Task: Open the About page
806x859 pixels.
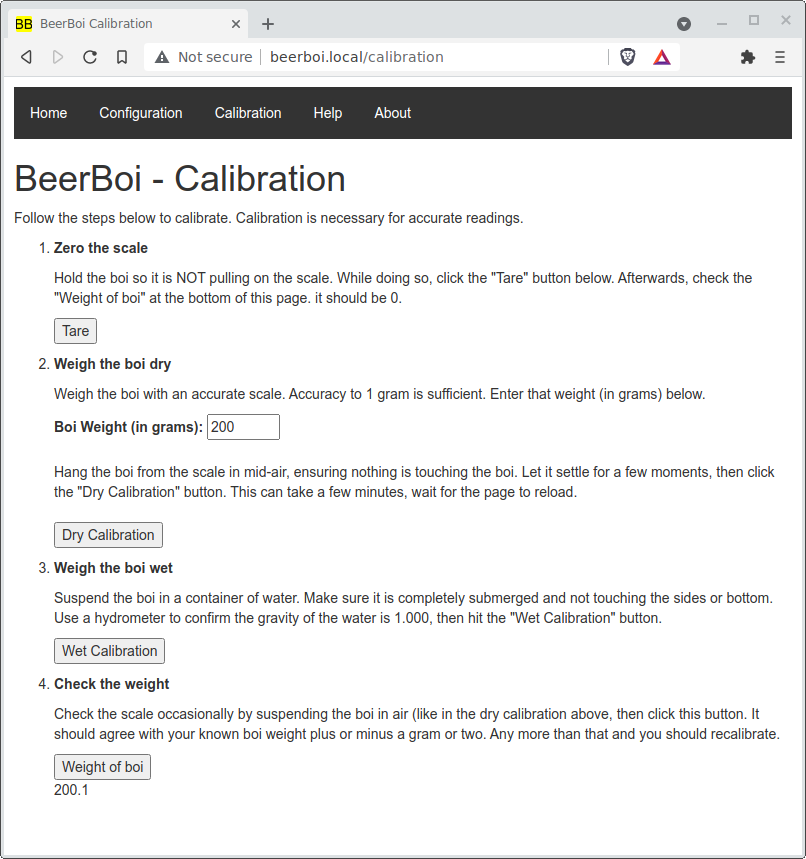Action: pyautogui.click(x=393, y=113)
